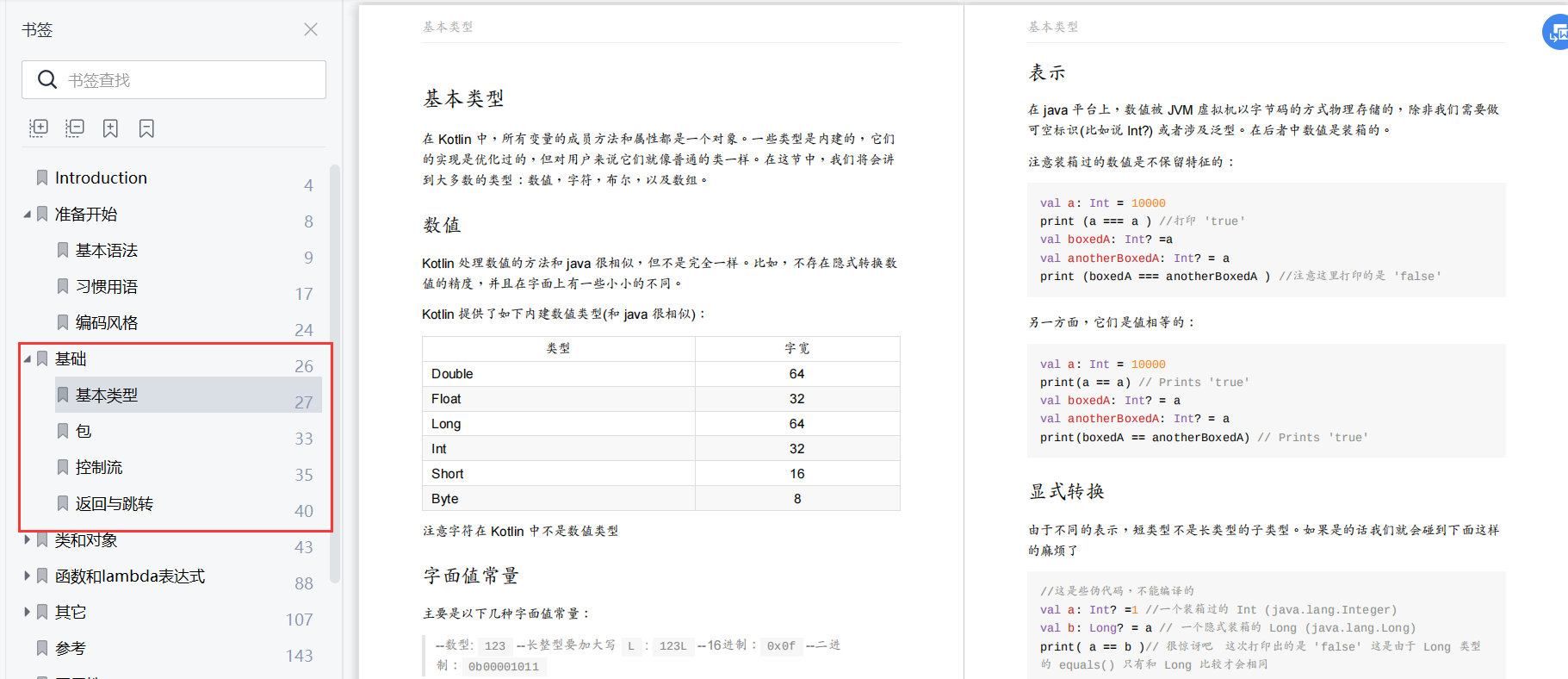Click bookmark icon beside 返回与跳转
The image size is (1568, 679).
point(63,503)
